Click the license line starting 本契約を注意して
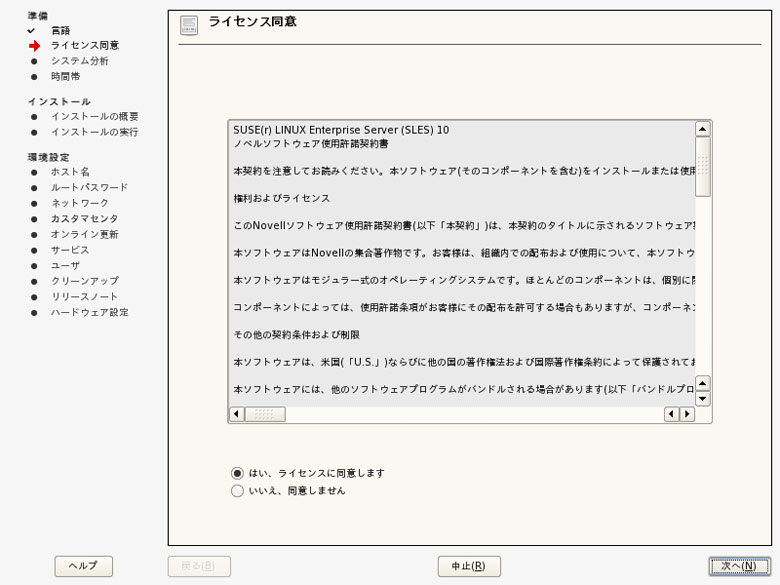Image resolution: width=780 pixels, height=585 pixels. coord(464,171)
